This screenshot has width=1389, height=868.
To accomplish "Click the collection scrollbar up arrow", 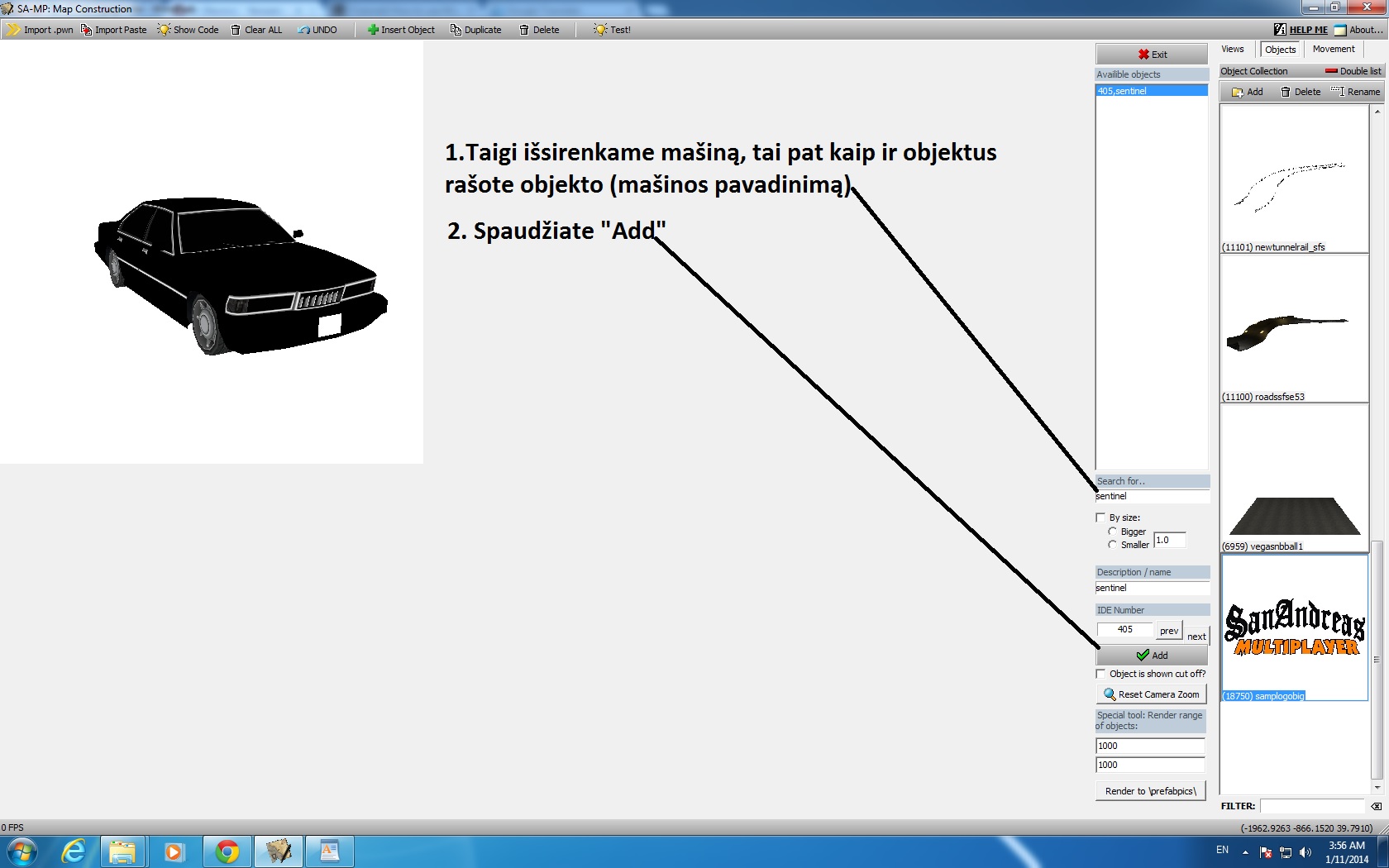I will pyautogui.click(x=1377, y=111).
